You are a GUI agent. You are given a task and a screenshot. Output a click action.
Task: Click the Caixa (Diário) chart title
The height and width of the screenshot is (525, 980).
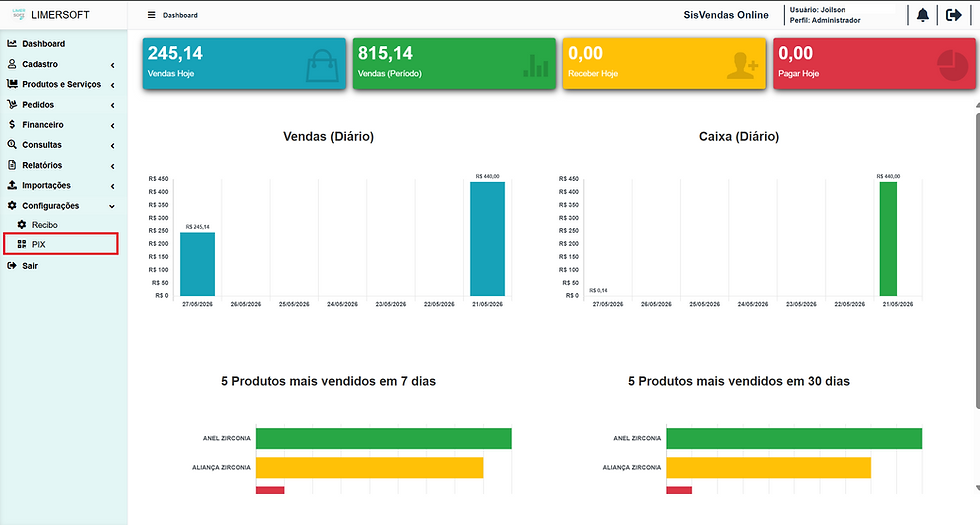click(x=739, y=136)
